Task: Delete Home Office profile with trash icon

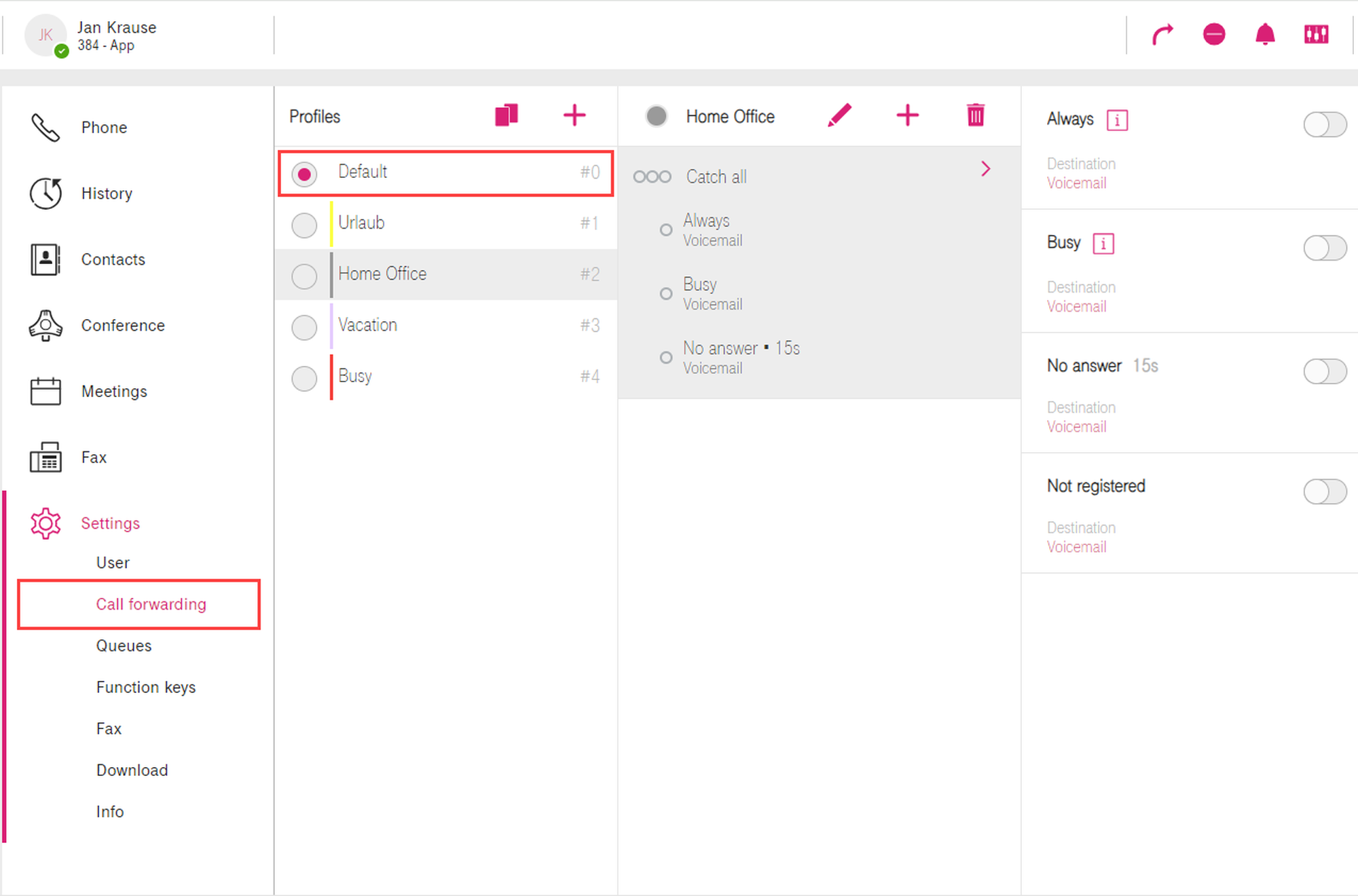Action: pos(976,115)
